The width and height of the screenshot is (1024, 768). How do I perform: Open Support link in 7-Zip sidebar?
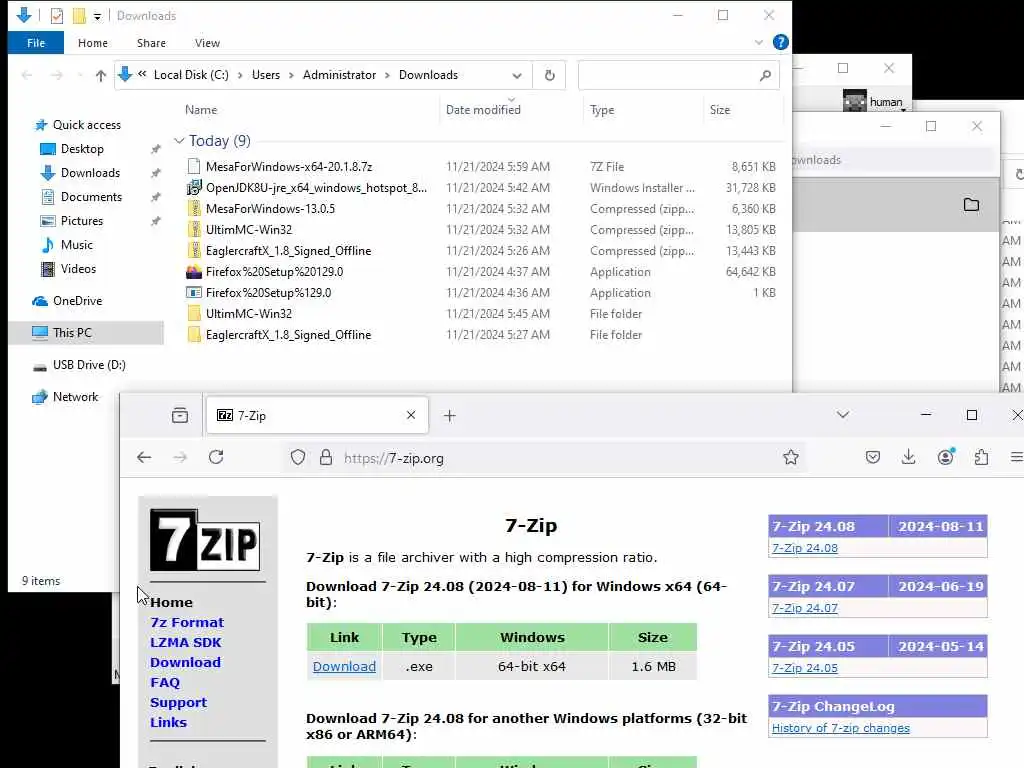point(178,703)
